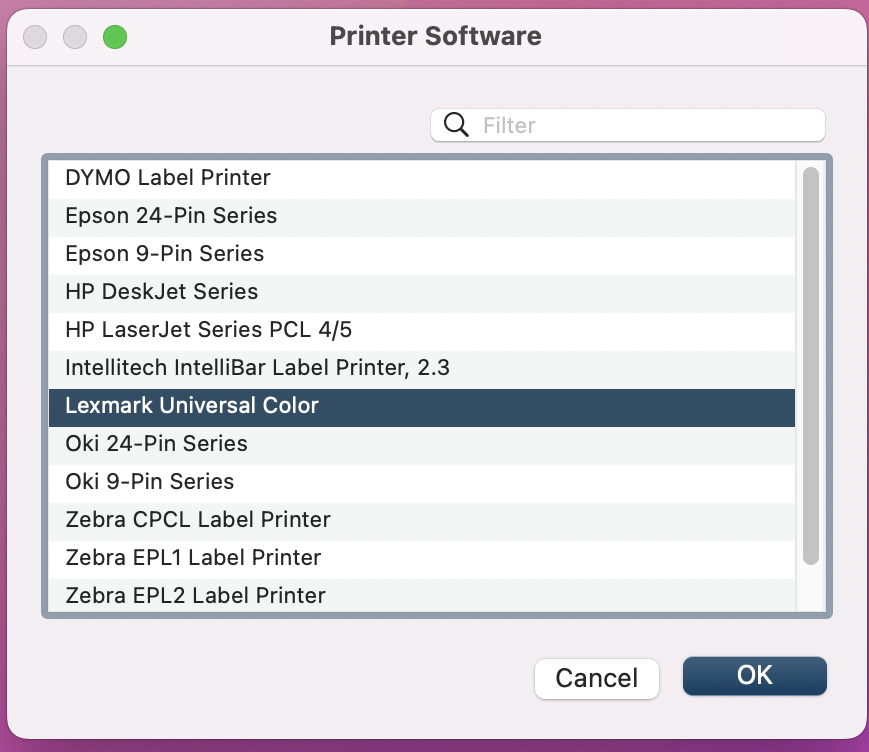
Task: Select HP LaserJet Series PCL 4/5
Action: tap(421, 330)
